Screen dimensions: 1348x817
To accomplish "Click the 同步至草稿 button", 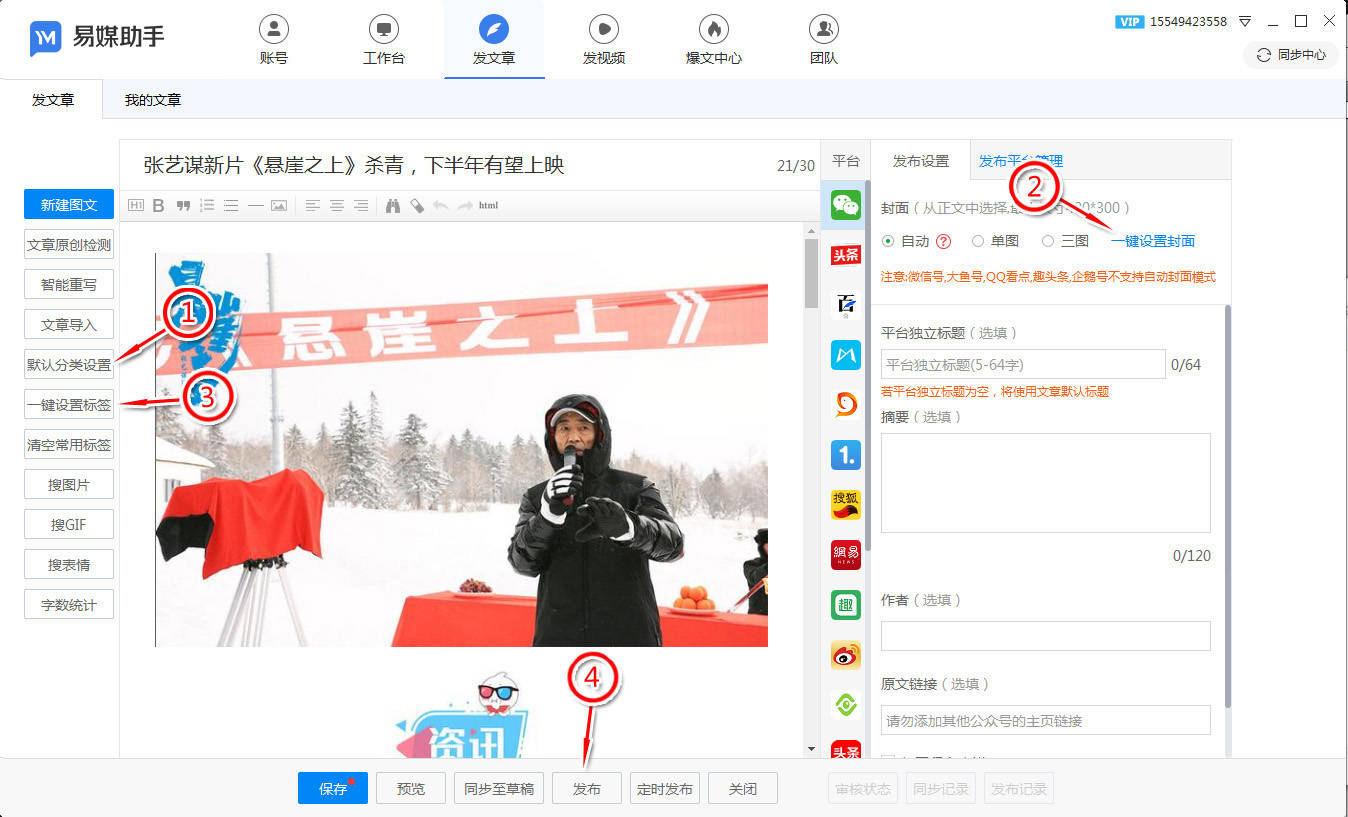I will click(x=499, y=788).
